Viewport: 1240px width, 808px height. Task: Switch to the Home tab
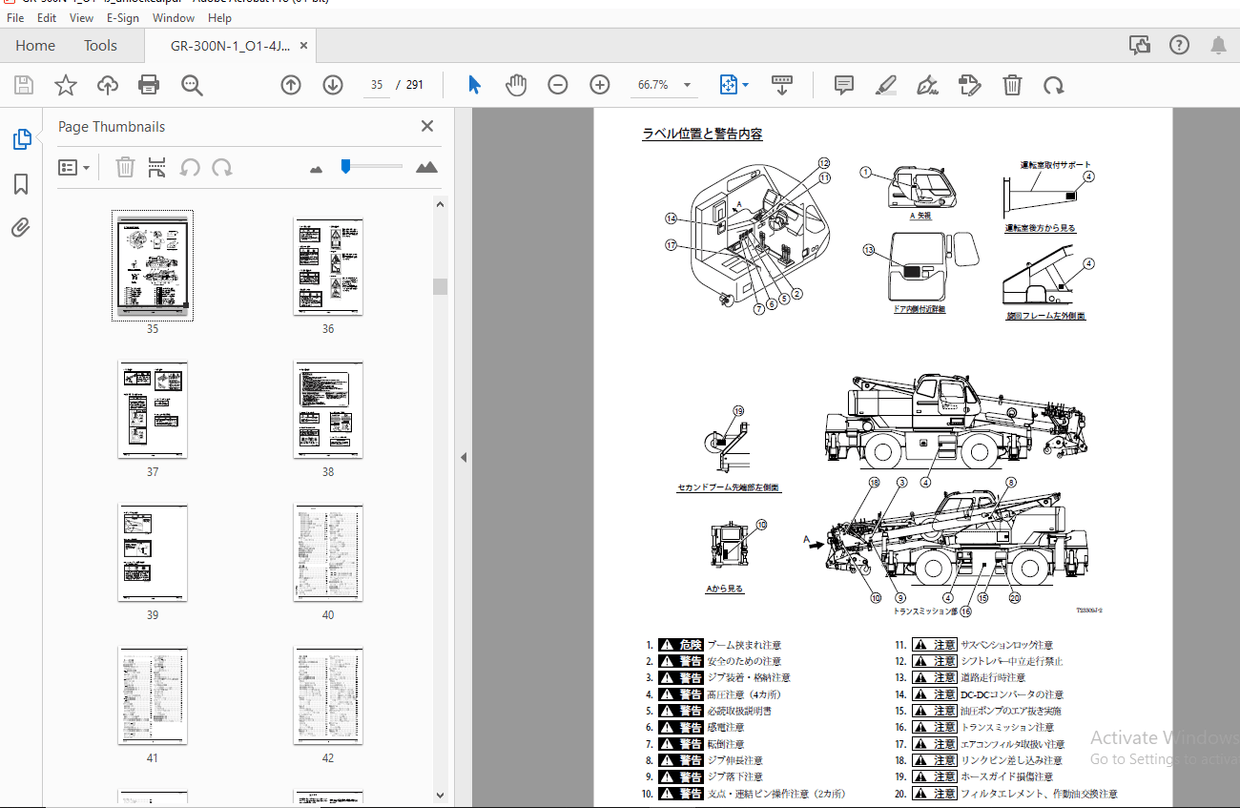[35, 45]
